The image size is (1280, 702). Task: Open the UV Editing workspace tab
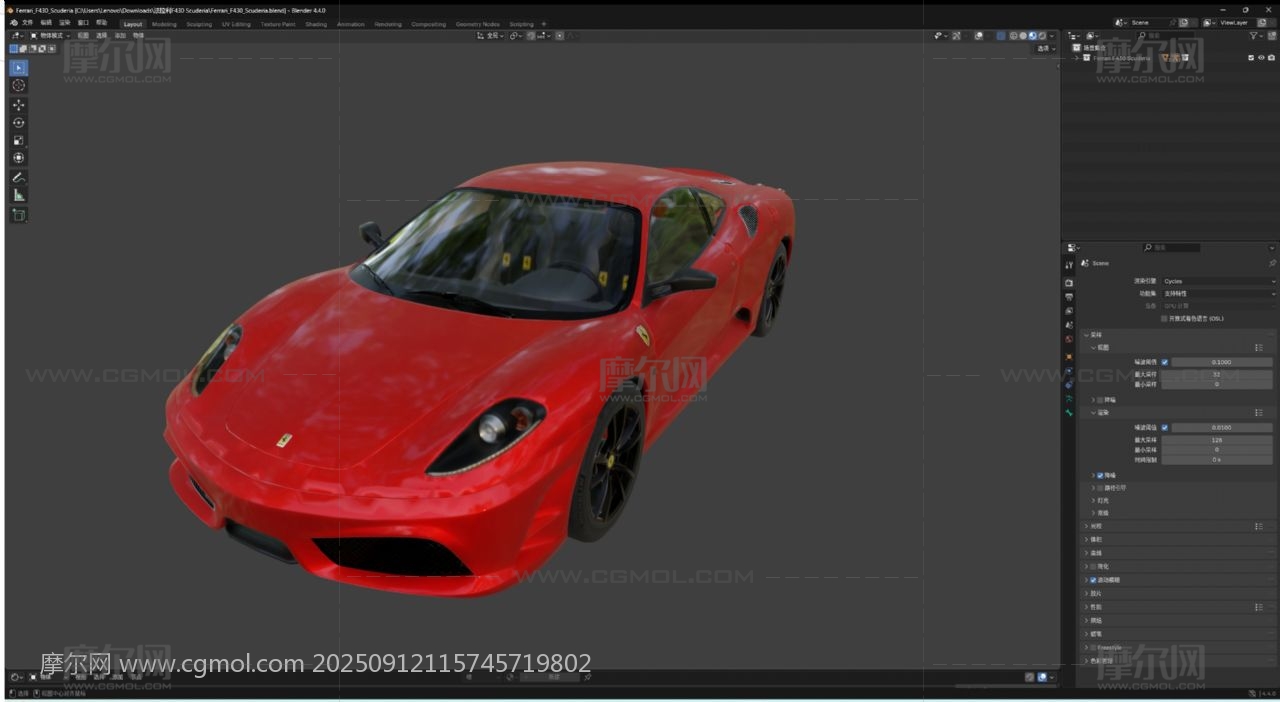coord(236,24)
